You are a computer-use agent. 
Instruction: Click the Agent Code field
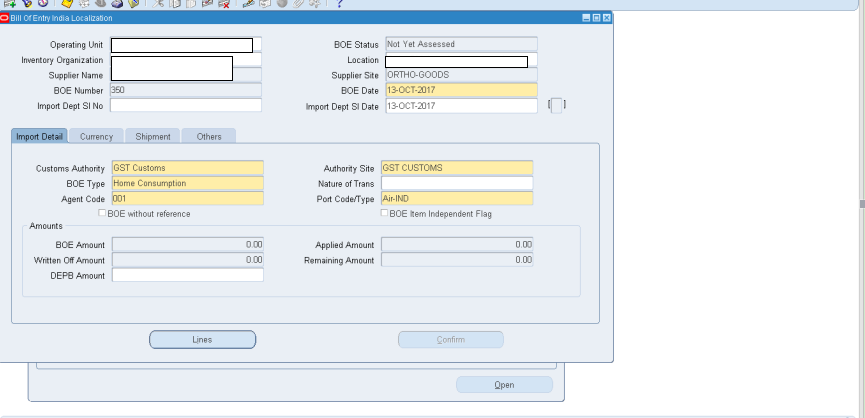click(x=188, y=199)
